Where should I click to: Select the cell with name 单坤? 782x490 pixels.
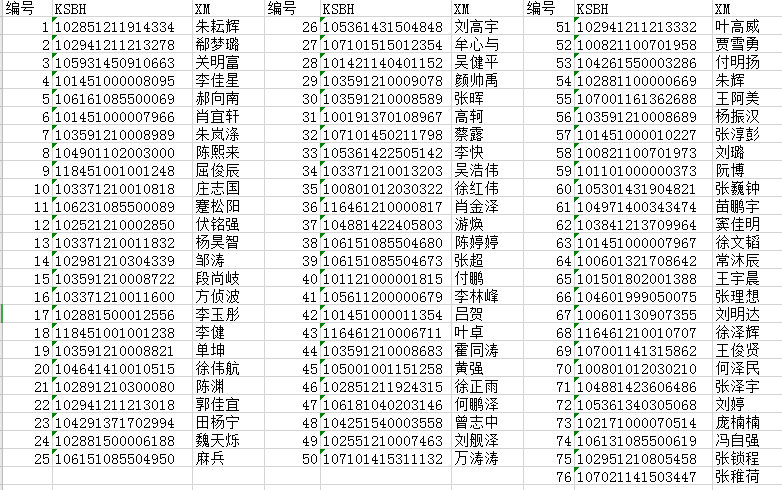click(x=210, y=351)
